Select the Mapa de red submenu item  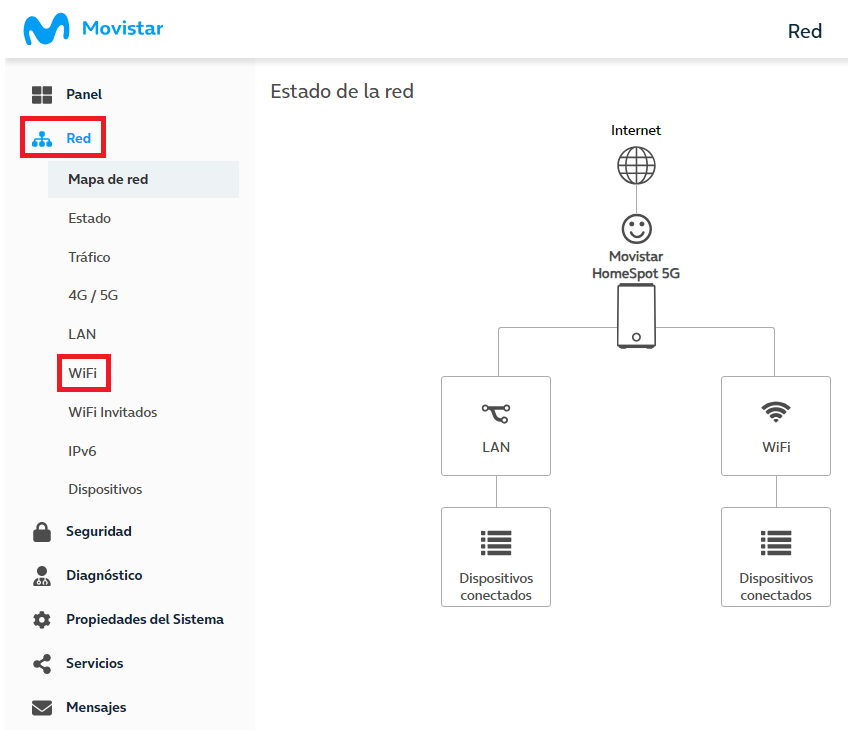click(144, 180)
